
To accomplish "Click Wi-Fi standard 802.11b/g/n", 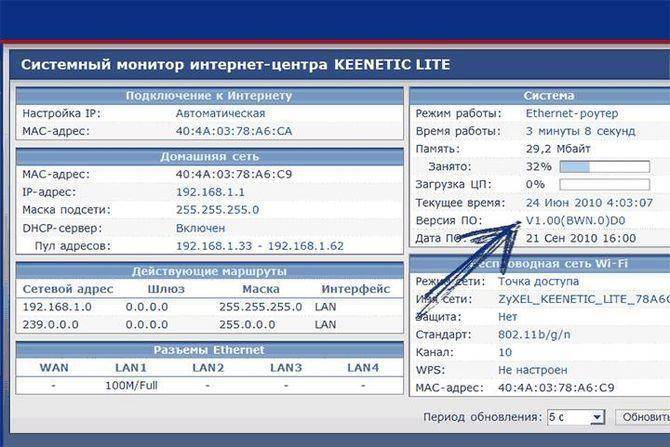I will 534,335.
